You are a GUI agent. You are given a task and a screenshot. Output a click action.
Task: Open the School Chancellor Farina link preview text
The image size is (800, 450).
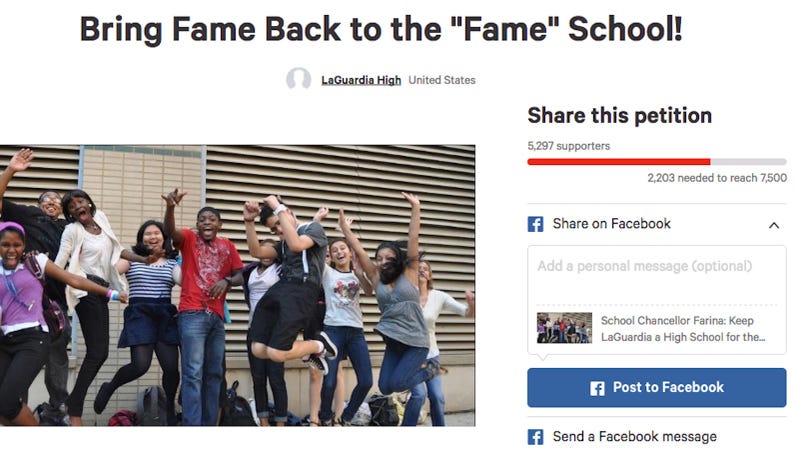683,329
